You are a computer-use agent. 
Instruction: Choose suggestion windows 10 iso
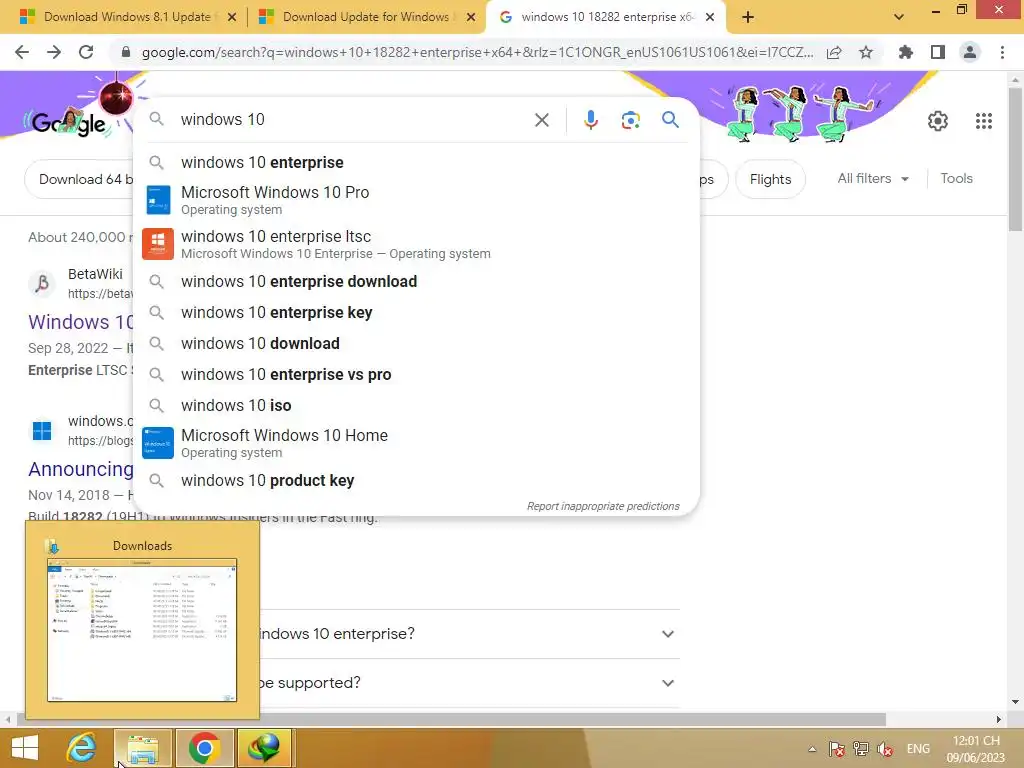416,406
